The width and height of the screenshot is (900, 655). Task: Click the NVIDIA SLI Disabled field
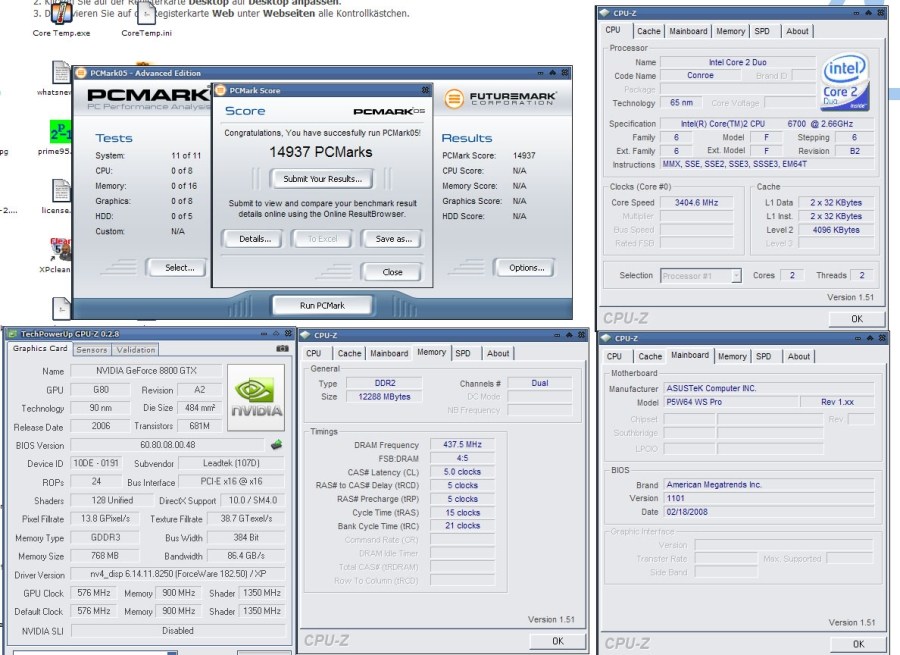click(177, 630)
